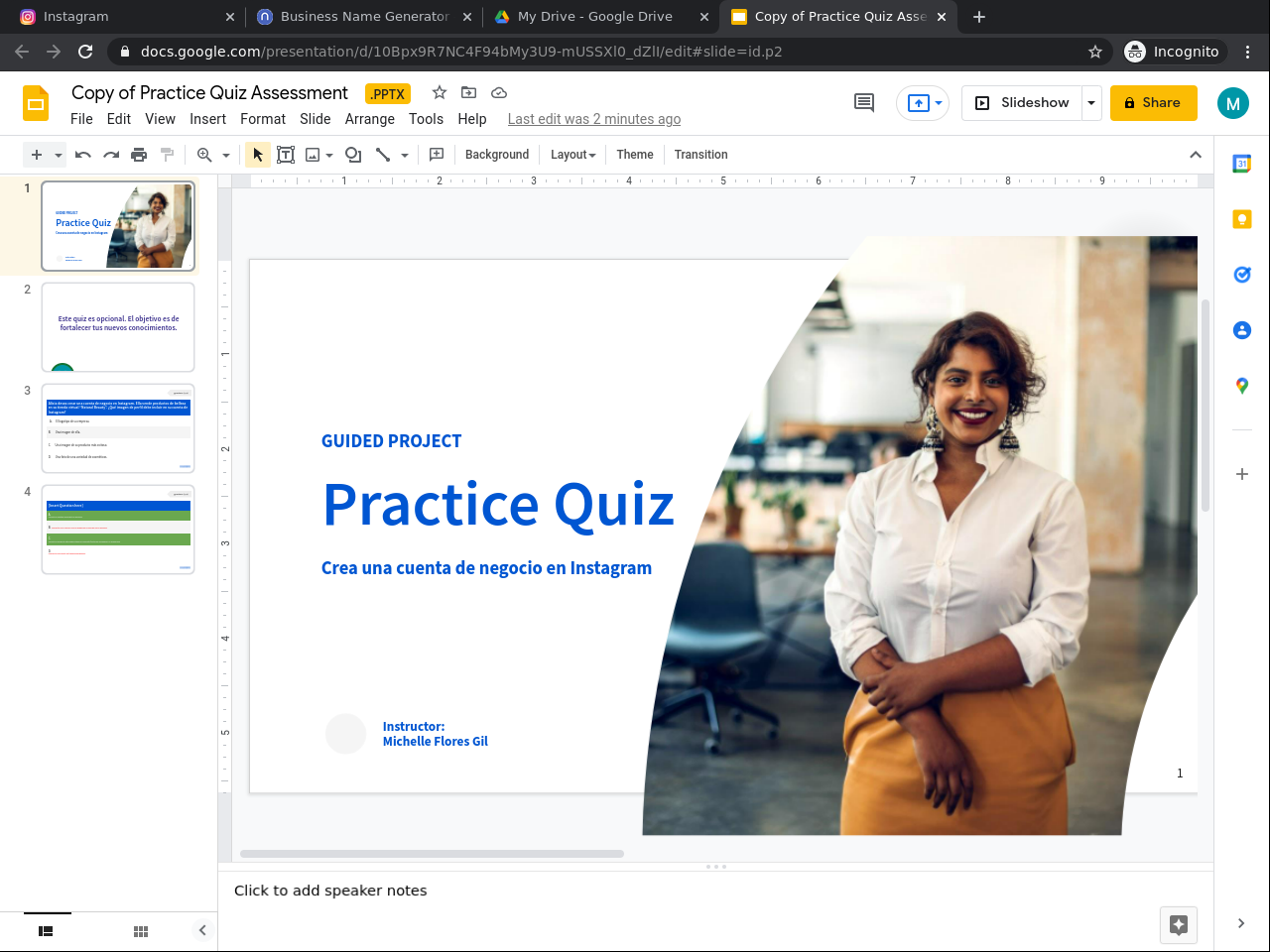Insert an image with toolbar icon
The height and width of the screenshot is (952, 1270).
tap(313, 155)
